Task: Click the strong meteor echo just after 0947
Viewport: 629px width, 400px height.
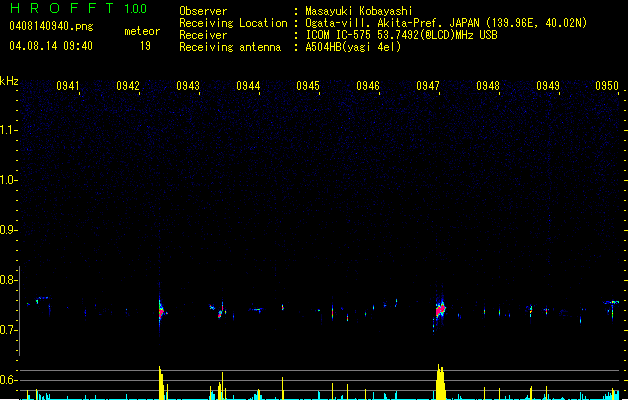Action: tap(440, 310)
